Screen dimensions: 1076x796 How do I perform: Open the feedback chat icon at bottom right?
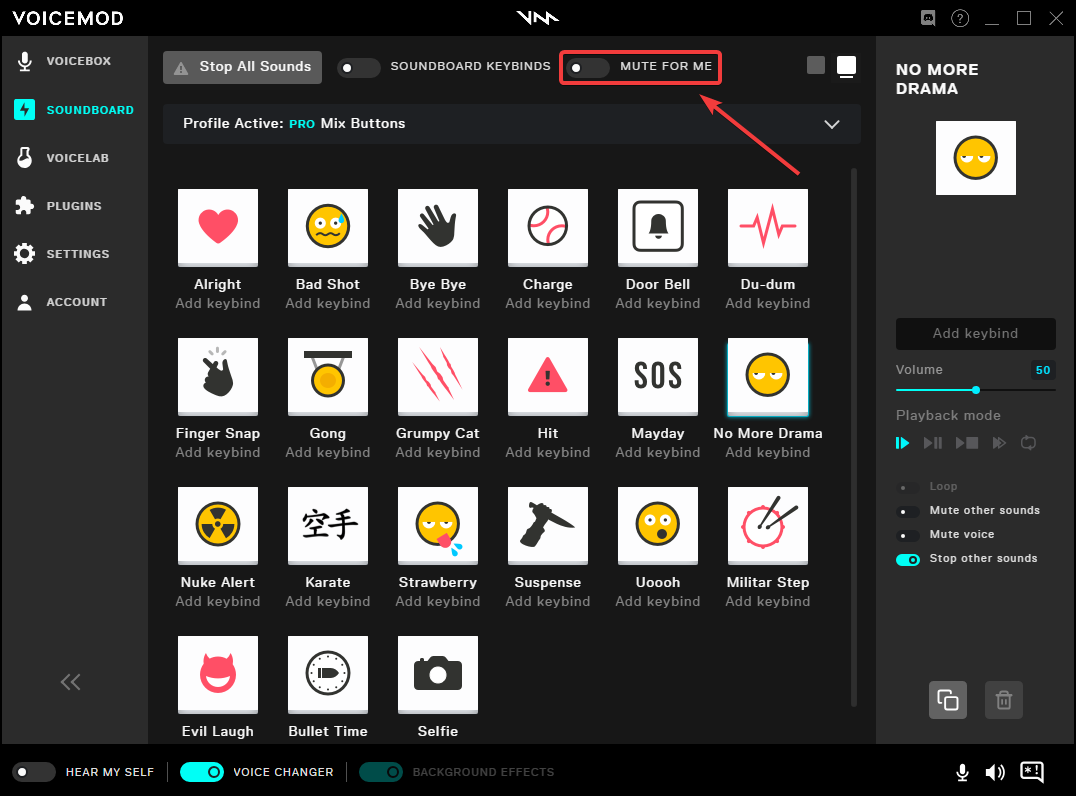coord(1032,772)
